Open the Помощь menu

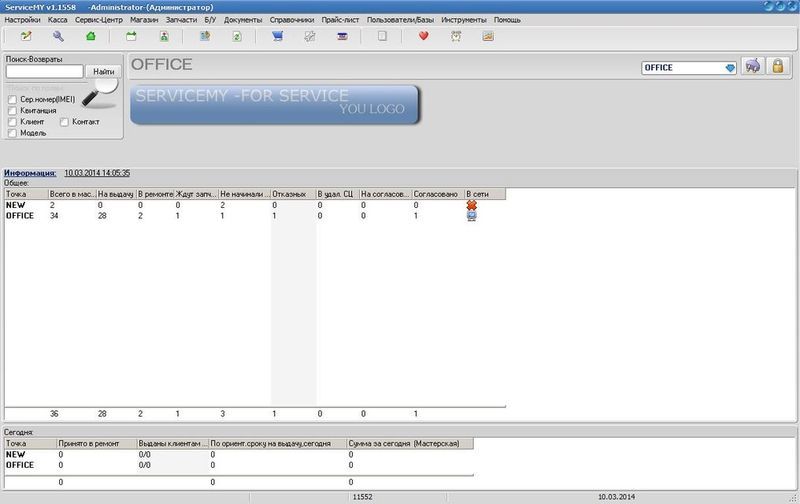[507, 20]
